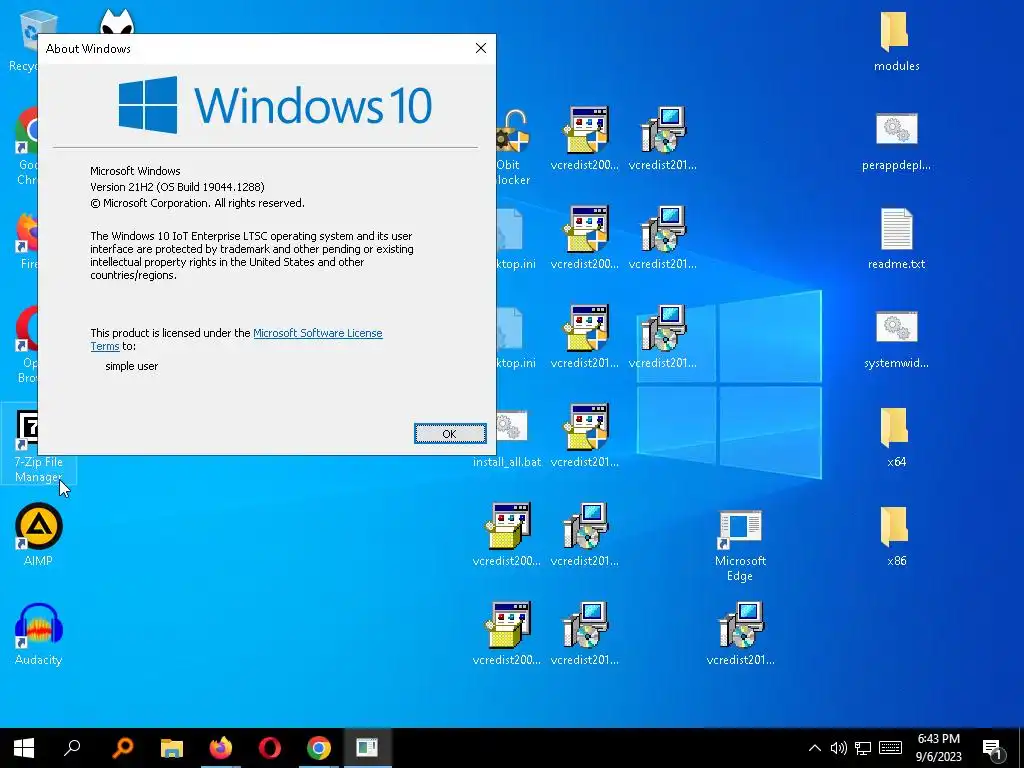This screenshot has width=1024, height=768.
Task: Click the Version 21H2 OS Build text
Action: pyautogui.click(x=177, y=187)
